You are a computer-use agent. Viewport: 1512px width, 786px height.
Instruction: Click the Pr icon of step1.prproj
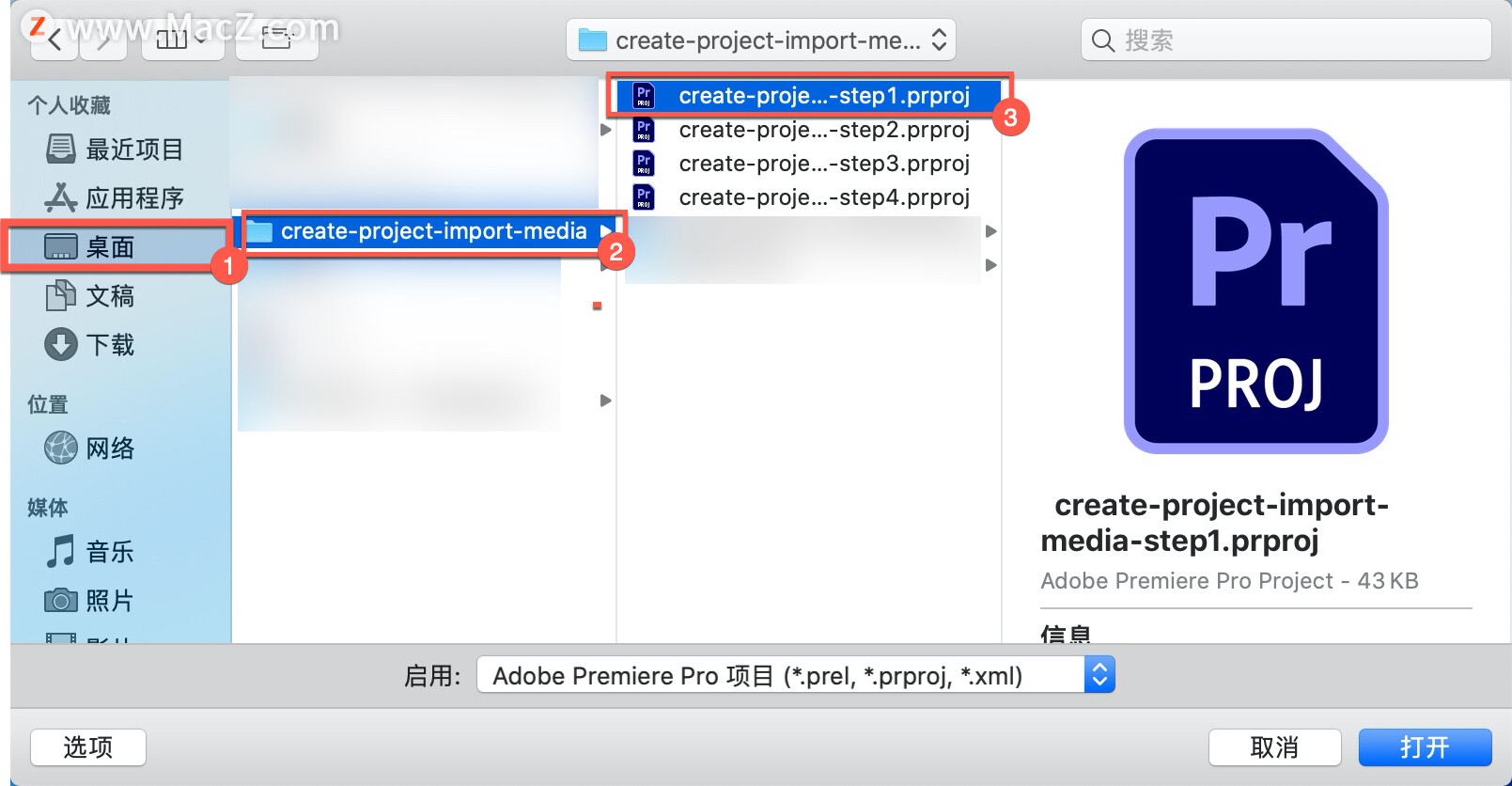pos(644,96)
